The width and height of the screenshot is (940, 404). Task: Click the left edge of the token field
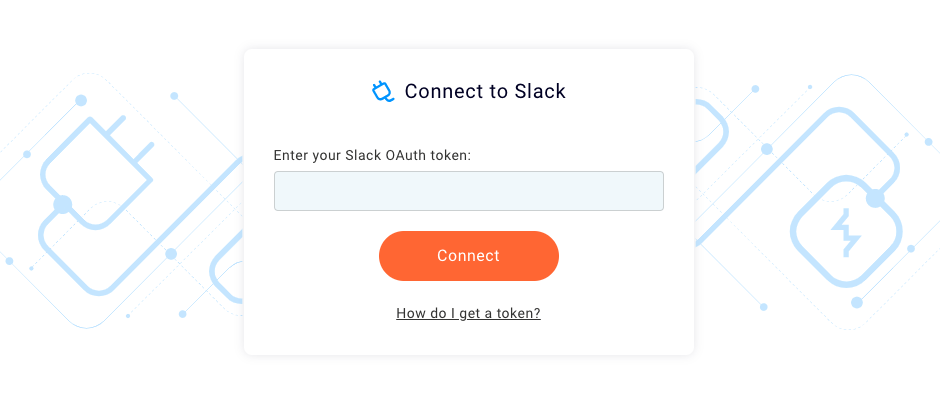tap(282, 191)
